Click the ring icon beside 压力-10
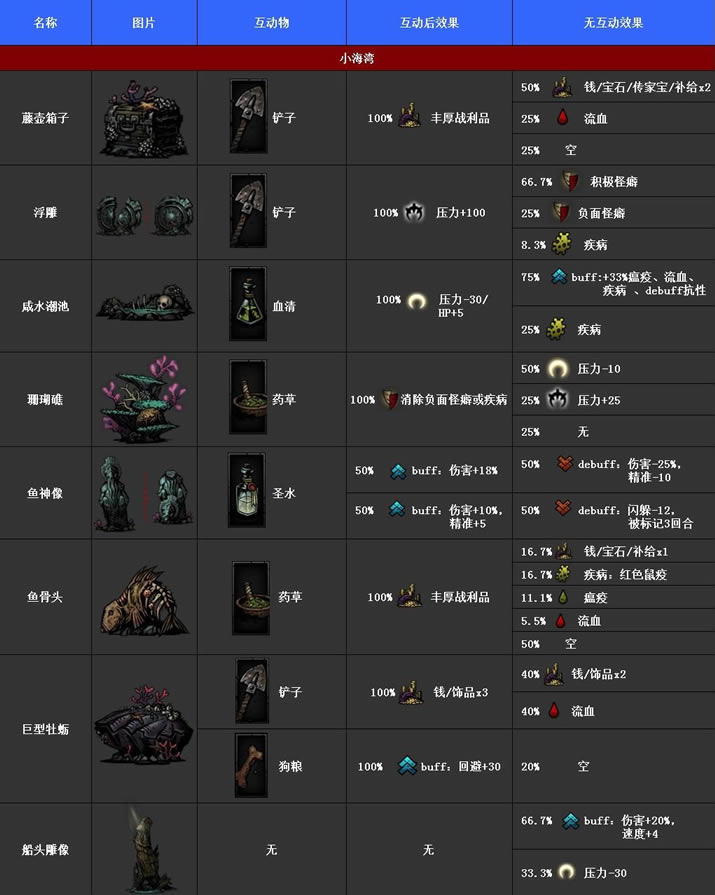The width and height of the screenshot is (715, 895). [558, 369]
